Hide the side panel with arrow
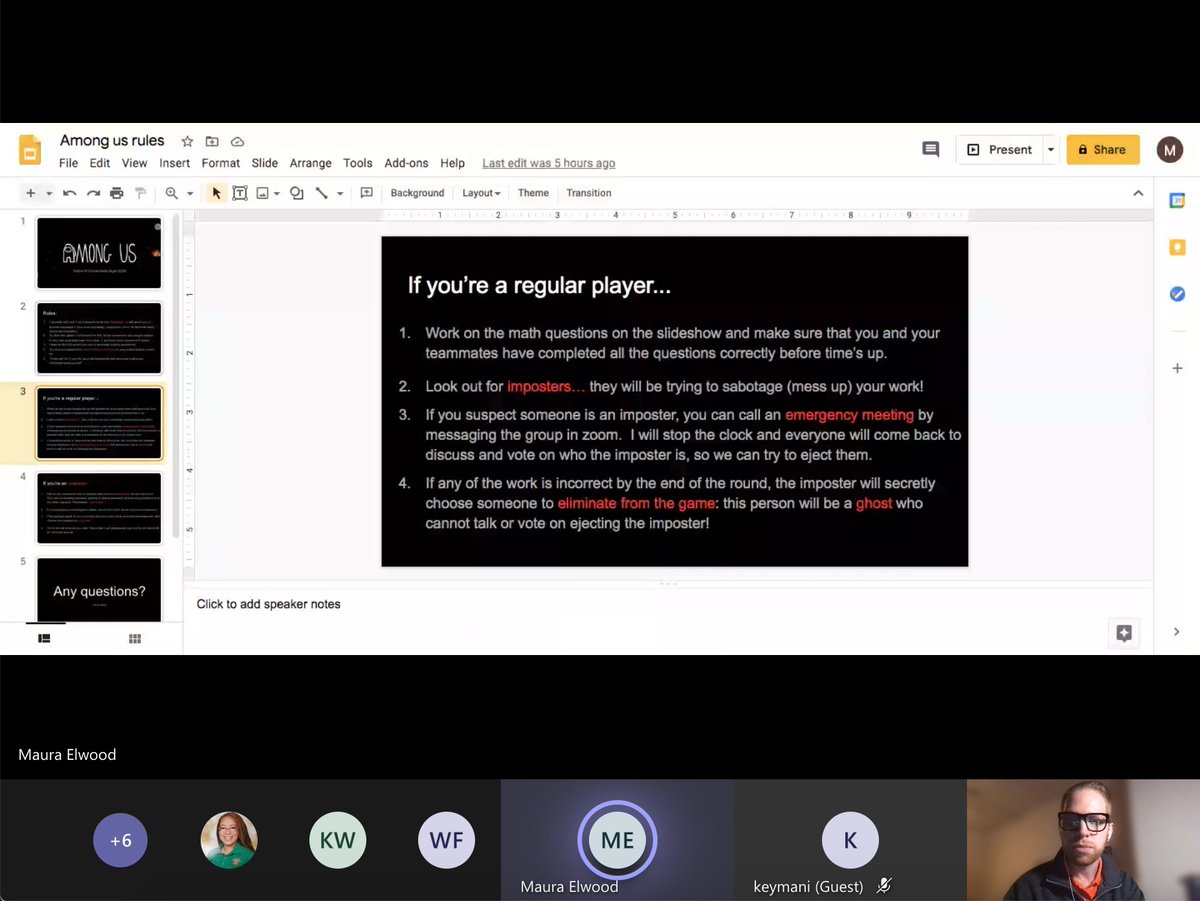The width and height of the screenshot is (1200, 901). (x=1177, y=632)
